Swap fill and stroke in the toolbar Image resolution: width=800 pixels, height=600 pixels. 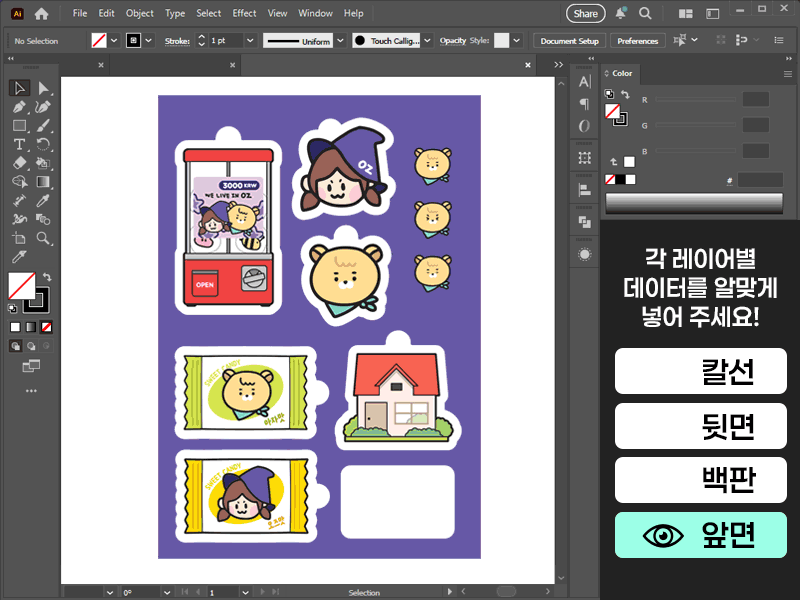47,277
